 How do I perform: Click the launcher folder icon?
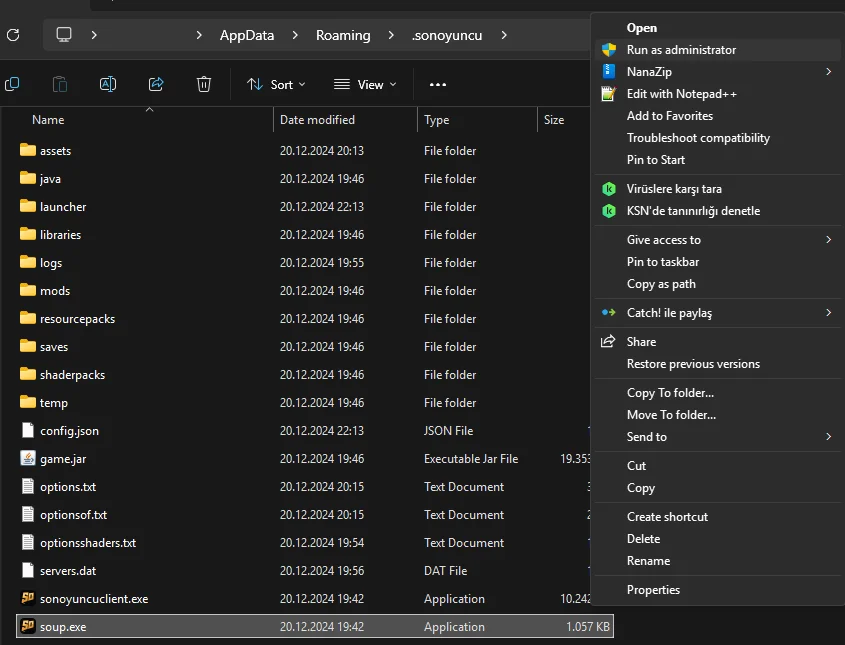coord(27,206)
